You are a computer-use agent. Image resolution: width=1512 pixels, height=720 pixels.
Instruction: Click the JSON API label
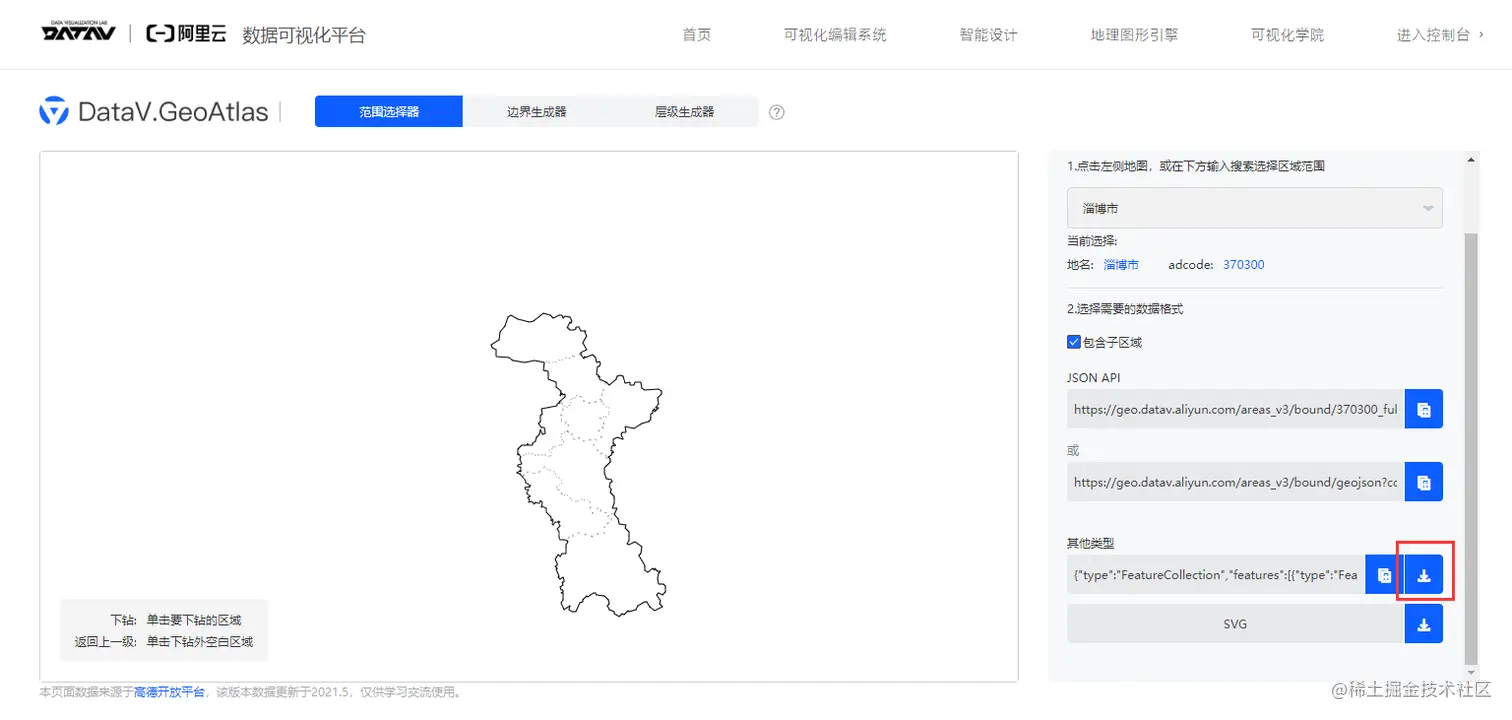point(1093,378)
